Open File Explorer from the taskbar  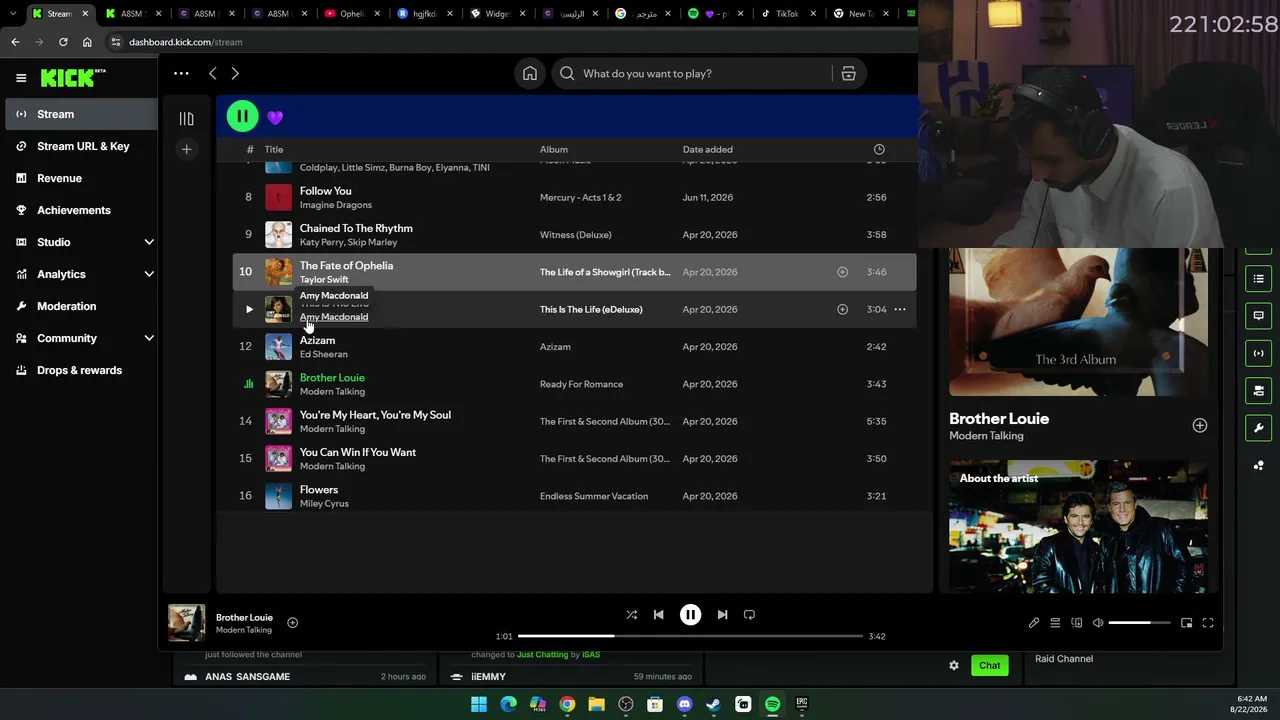pos(596,704)
